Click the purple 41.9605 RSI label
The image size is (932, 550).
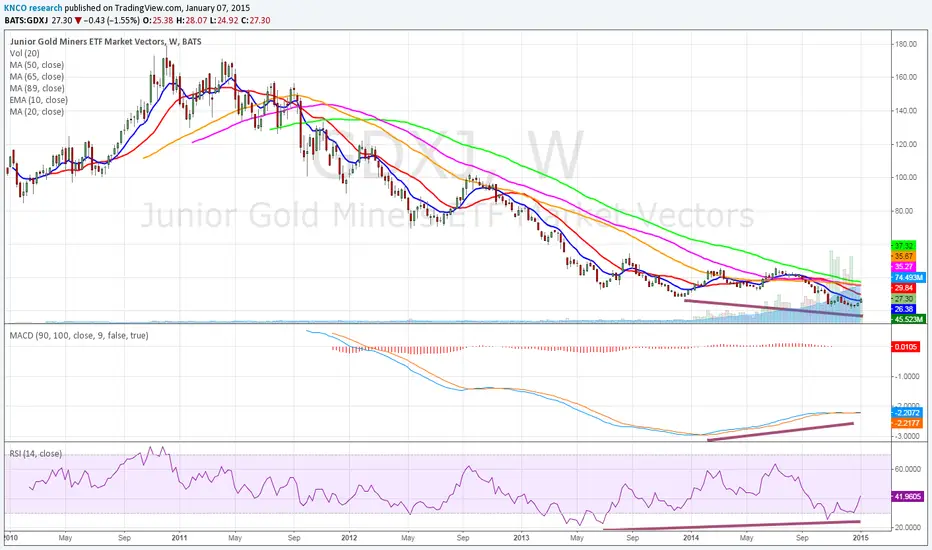pyautogui.click(x=908, y=496)
